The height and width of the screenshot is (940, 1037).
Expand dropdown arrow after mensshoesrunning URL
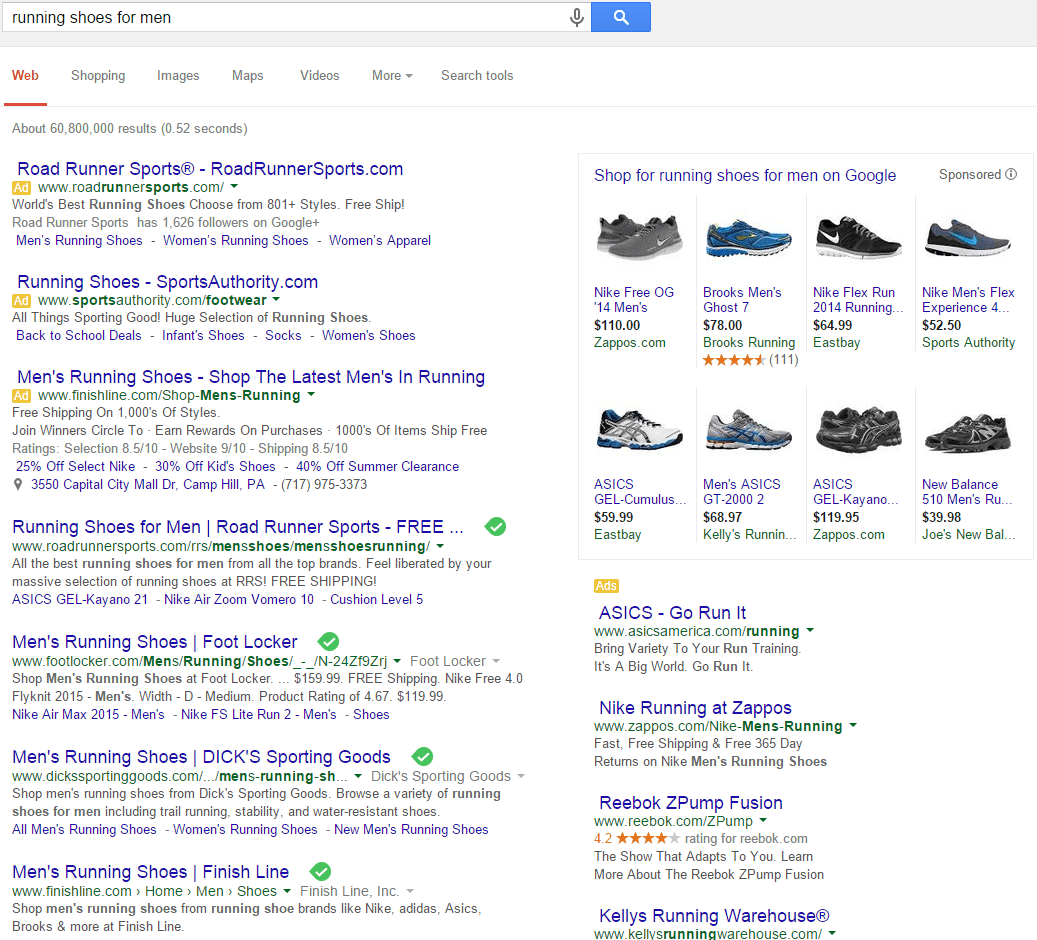(440, 546)
